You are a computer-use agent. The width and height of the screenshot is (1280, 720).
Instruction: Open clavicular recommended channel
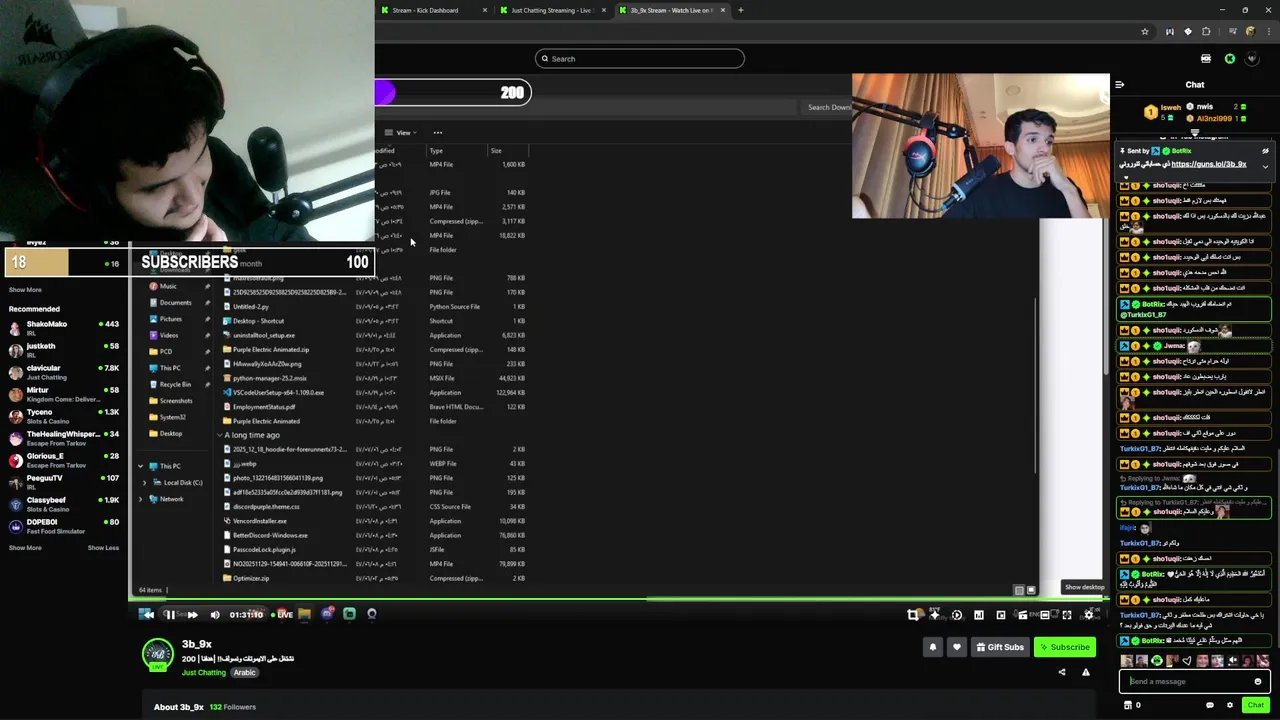64,372
